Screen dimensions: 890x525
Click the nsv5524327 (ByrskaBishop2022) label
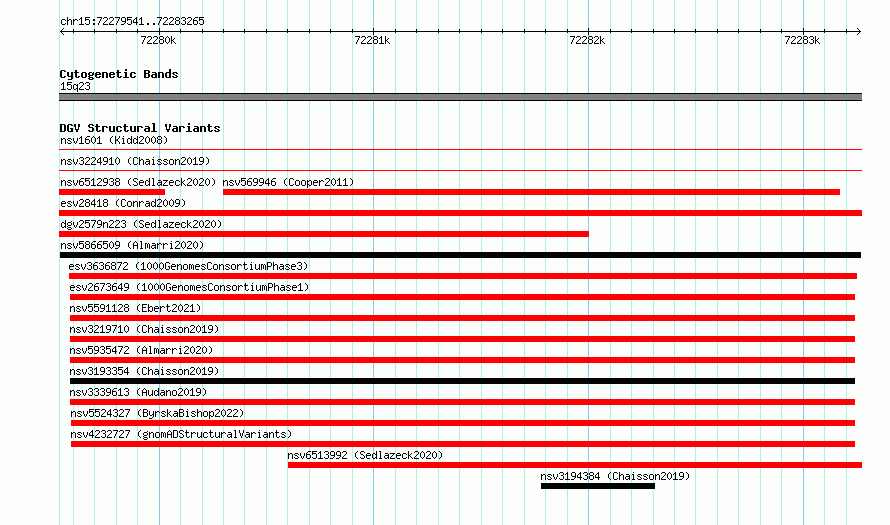(157, 413)
